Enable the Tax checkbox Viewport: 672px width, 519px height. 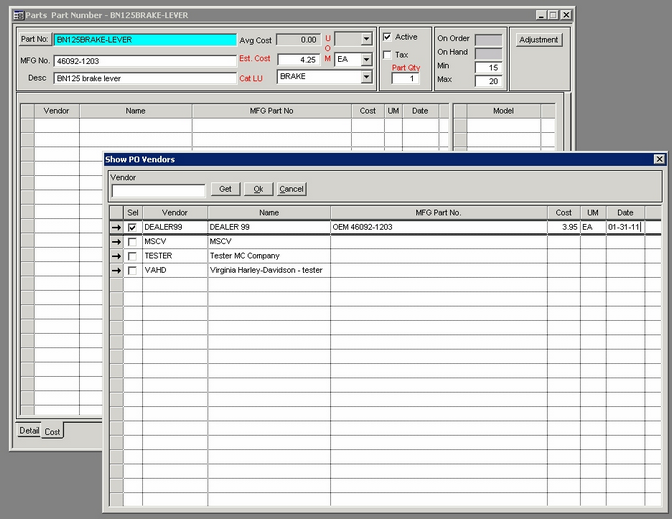(388, 55)
